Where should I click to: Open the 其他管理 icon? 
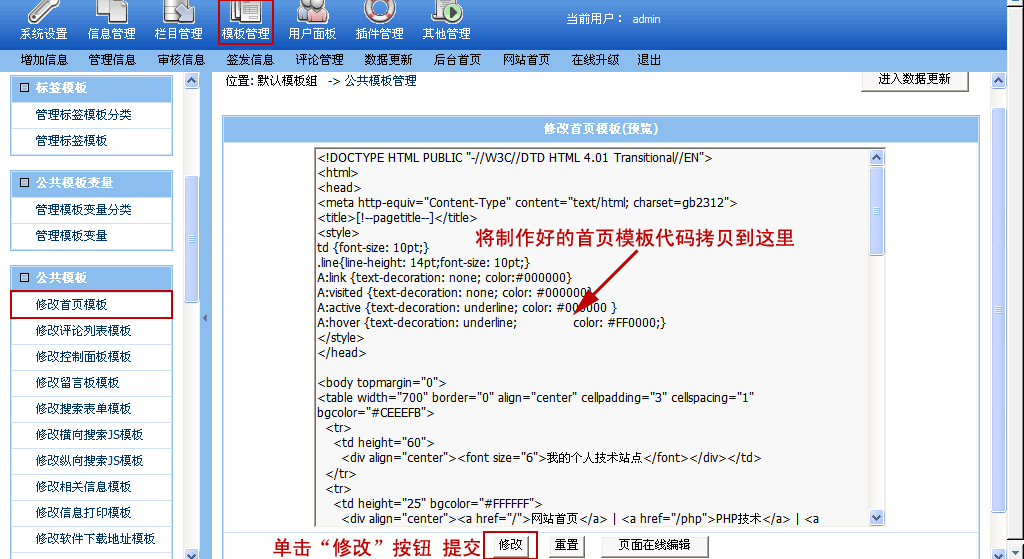coord(446,22)
